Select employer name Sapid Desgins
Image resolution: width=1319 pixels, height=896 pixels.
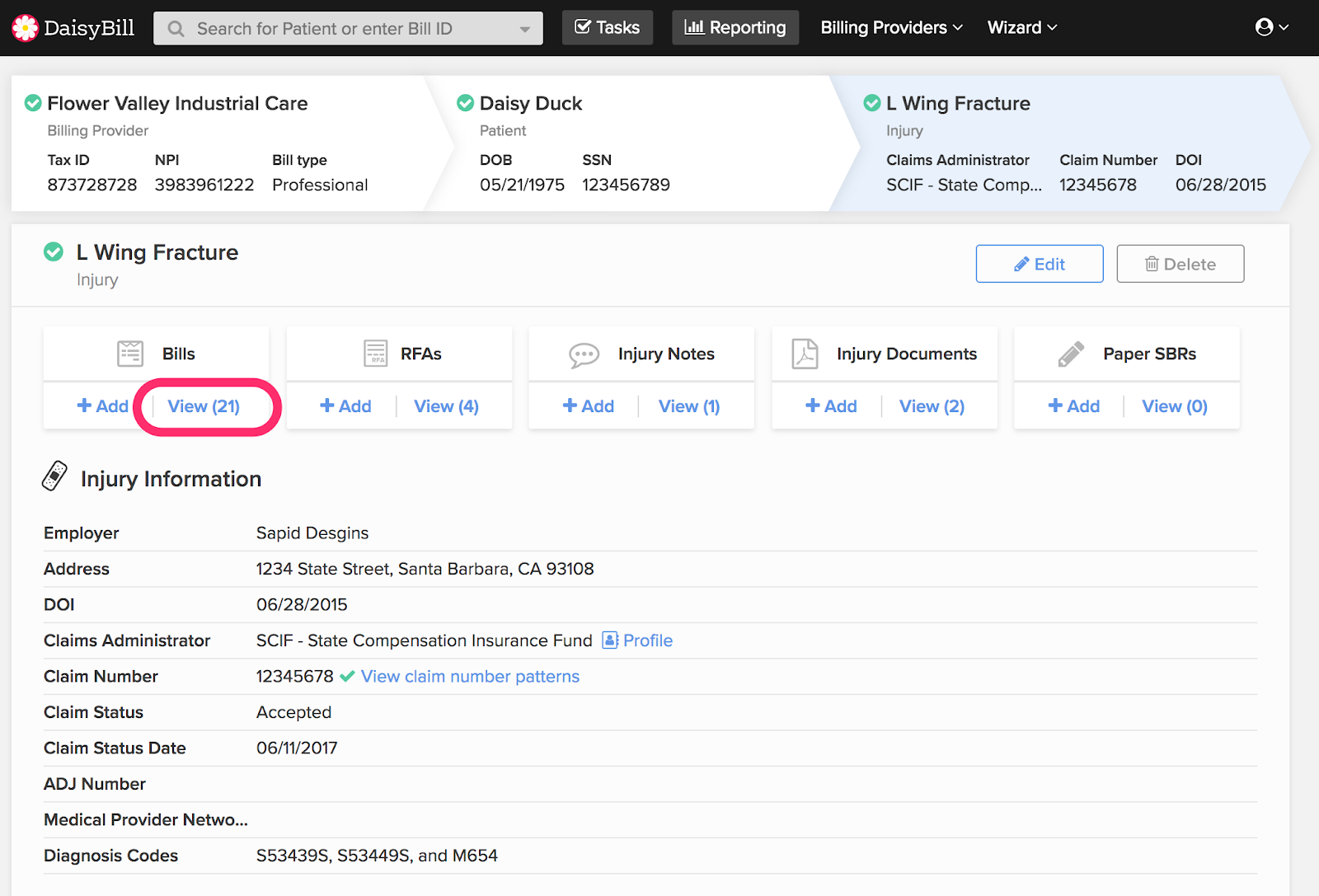pyautogui.click(x=312, y=533)
